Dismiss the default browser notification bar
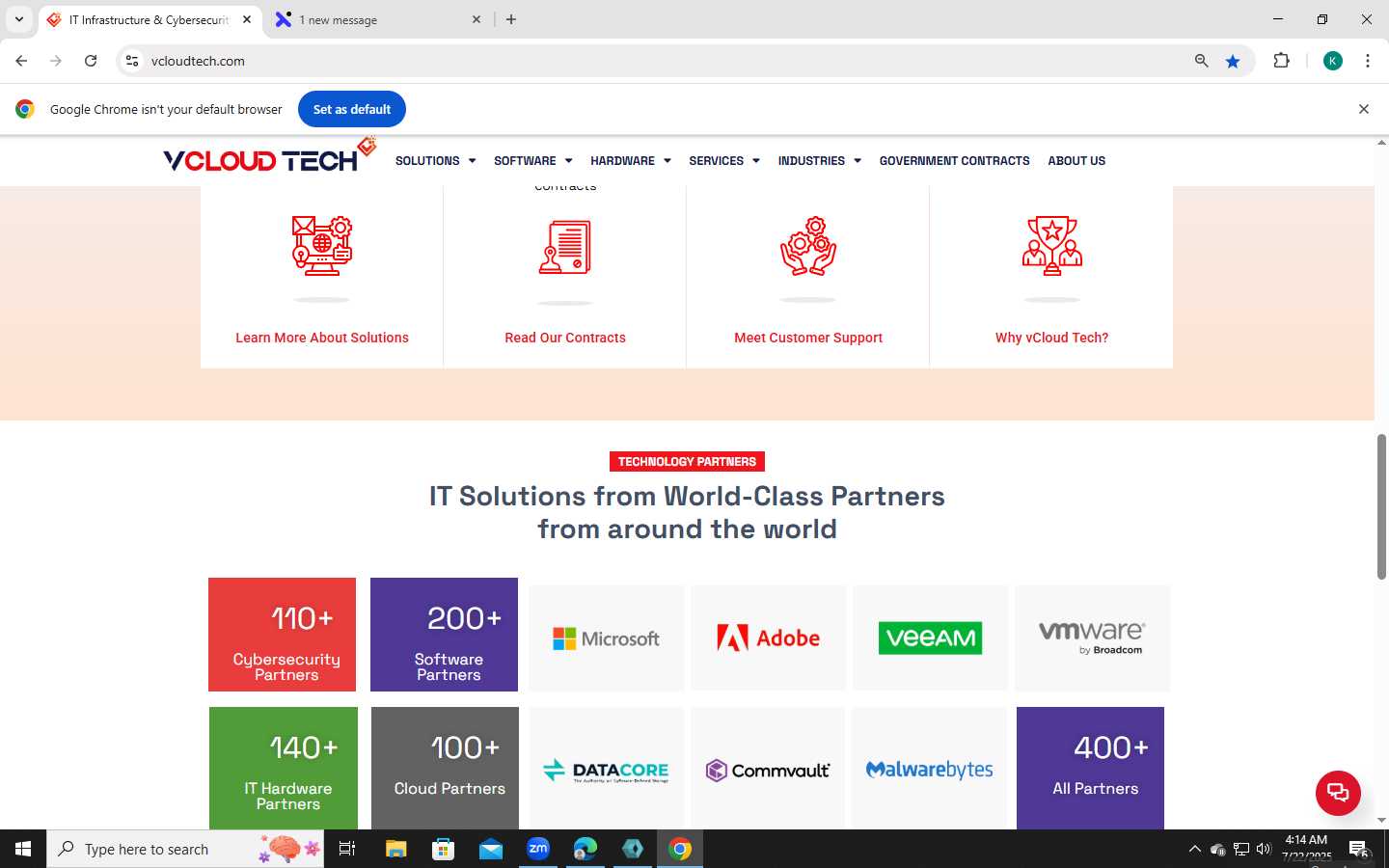1389x868 pixels. 1364,109
